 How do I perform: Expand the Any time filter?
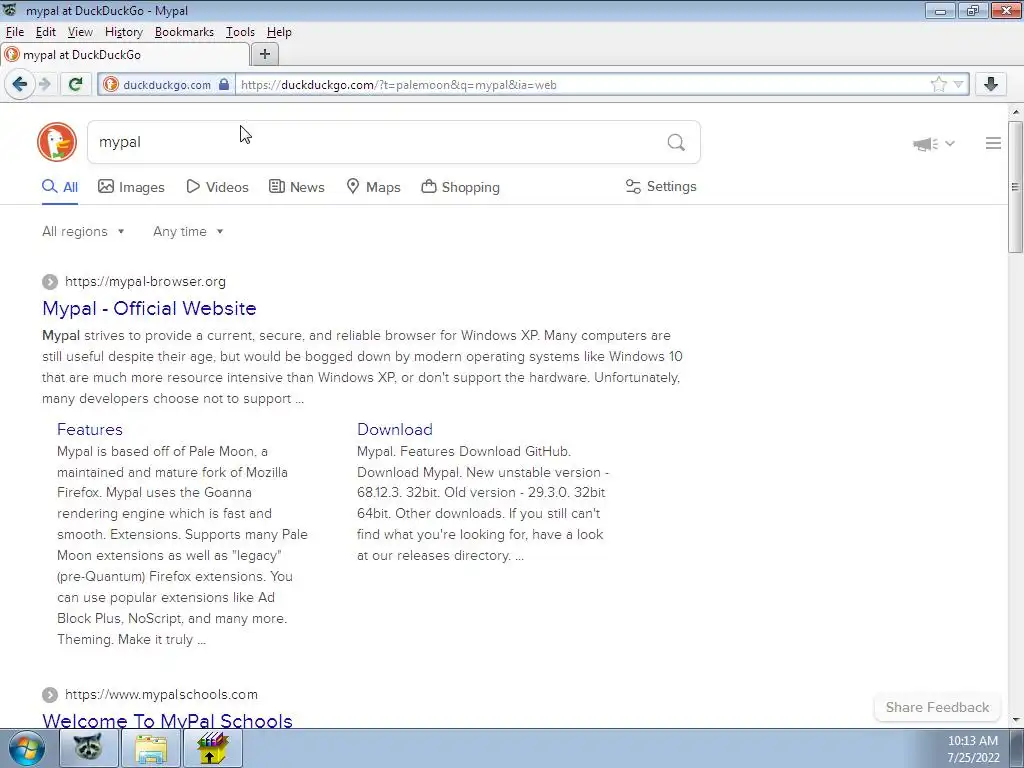click(188, 231)
